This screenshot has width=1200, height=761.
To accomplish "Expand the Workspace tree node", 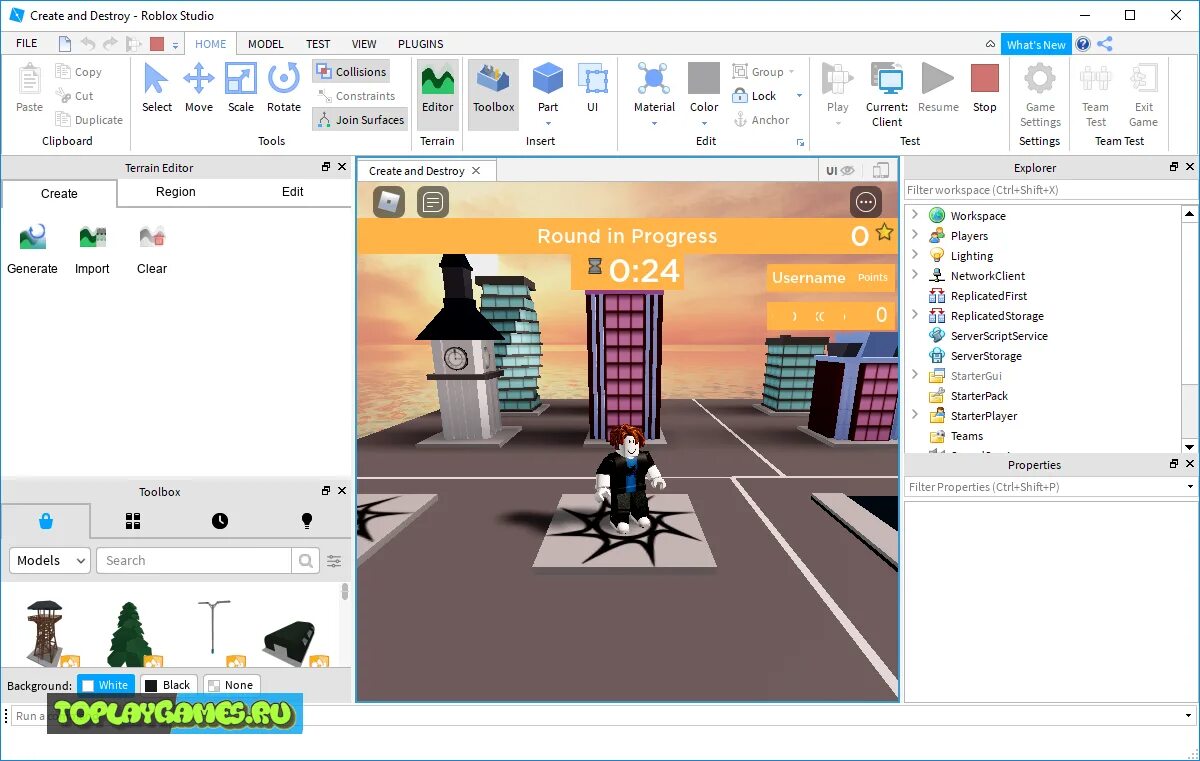I will [x=915, y=215].
